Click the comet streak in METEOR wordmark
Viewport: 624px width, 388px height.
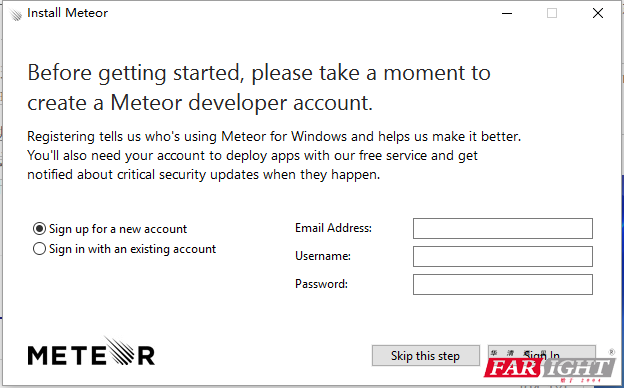coord(120,350)
